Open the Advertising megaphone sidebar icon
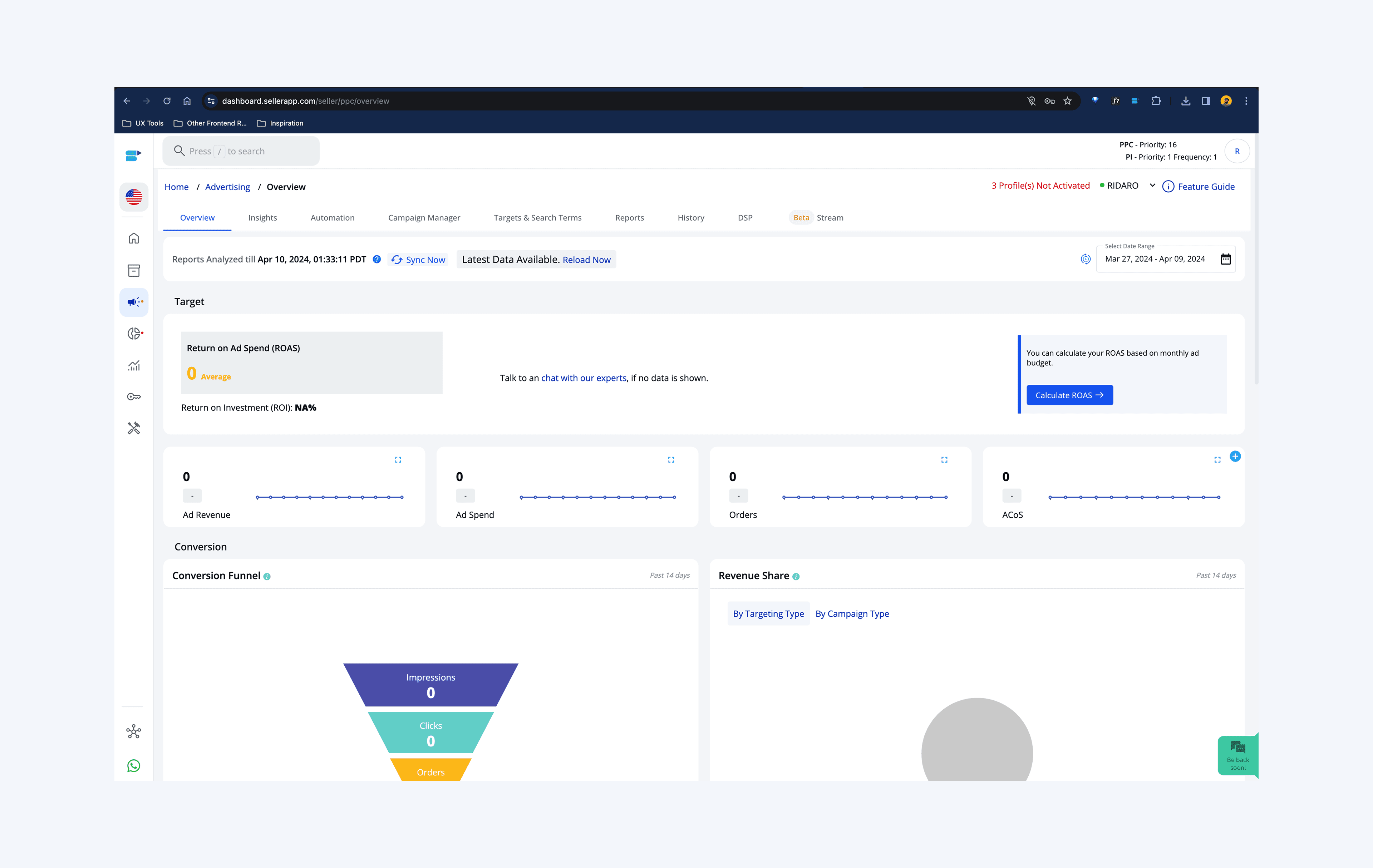Screen dimensions: 1373x868 click(x=134, y=302)
